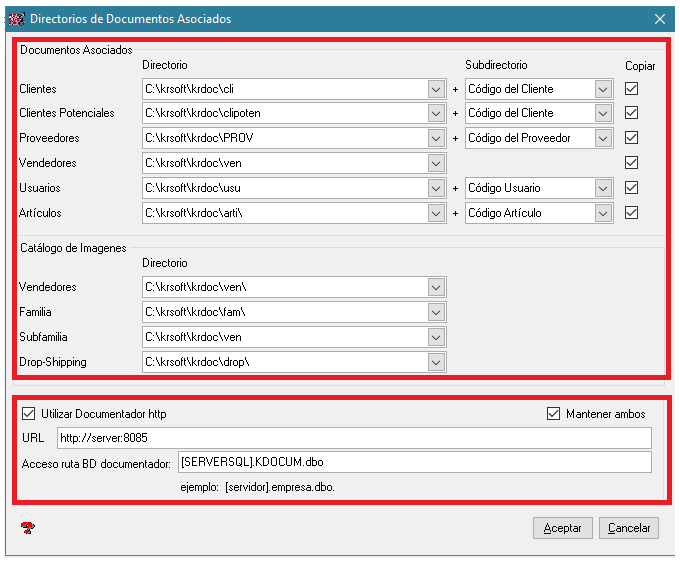The width and height of the screenshot is (680, 564).
Task: Open the Drop-Shipping image directory dropdown
Action: [x=435, y=361]
